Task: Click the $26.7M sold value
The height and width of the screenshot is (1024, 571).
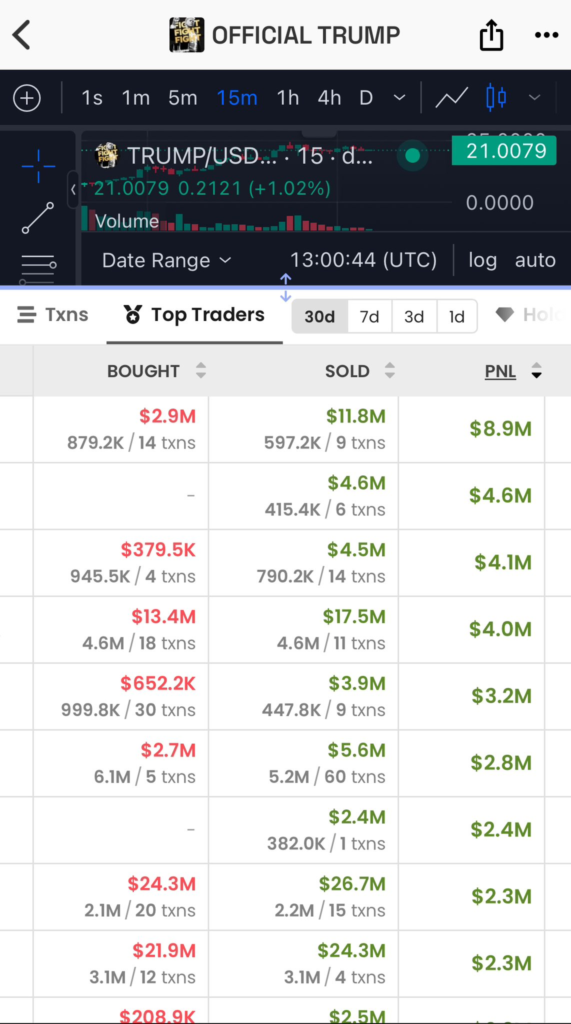Action: click(352, 884)
